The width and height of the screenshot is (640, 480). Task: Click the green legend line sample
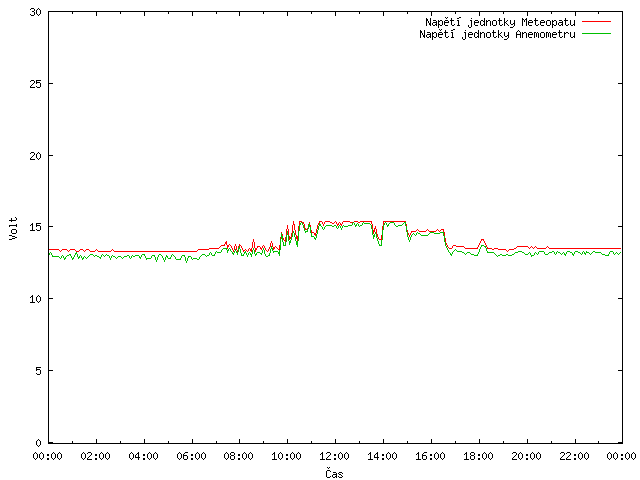(596, 34)
